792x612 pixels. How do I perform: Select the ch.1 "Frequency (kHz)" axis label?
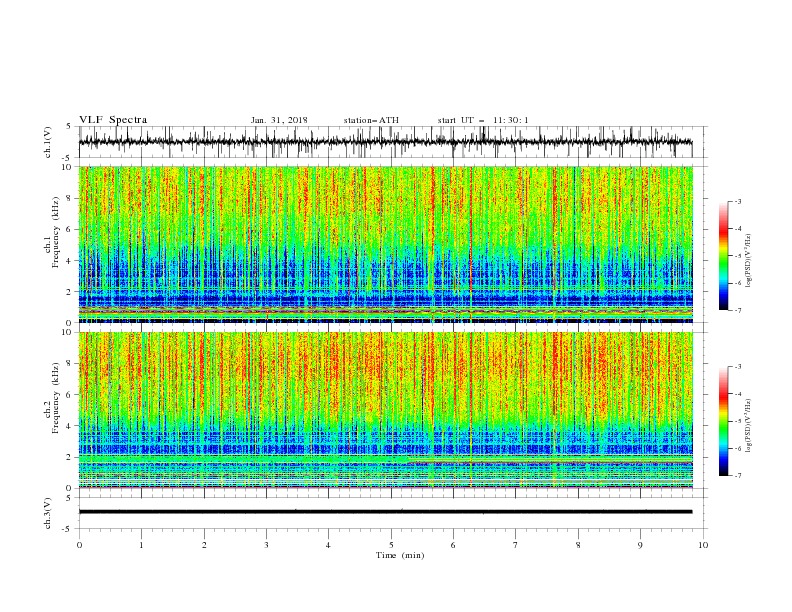click(x=56, y=232)
